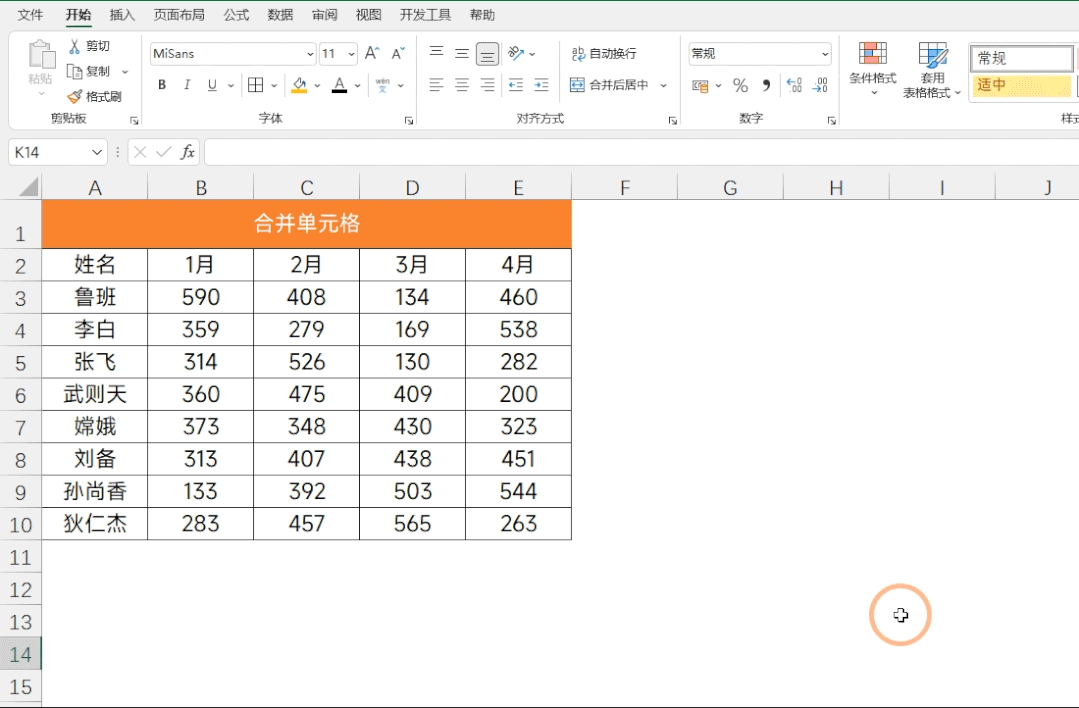
Task: Toggle Bold formatting
Action: point(162,85)
